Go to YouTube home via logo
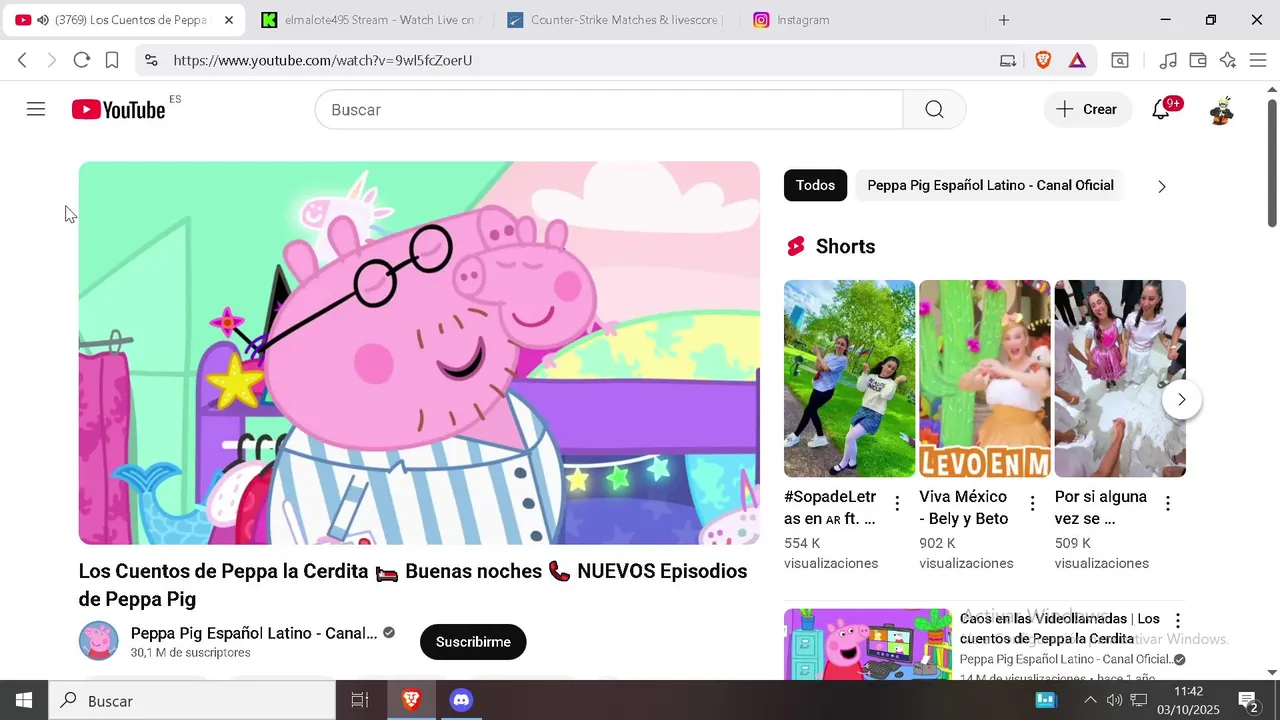Screen dimensions: 1280x720 click(118, 110)
